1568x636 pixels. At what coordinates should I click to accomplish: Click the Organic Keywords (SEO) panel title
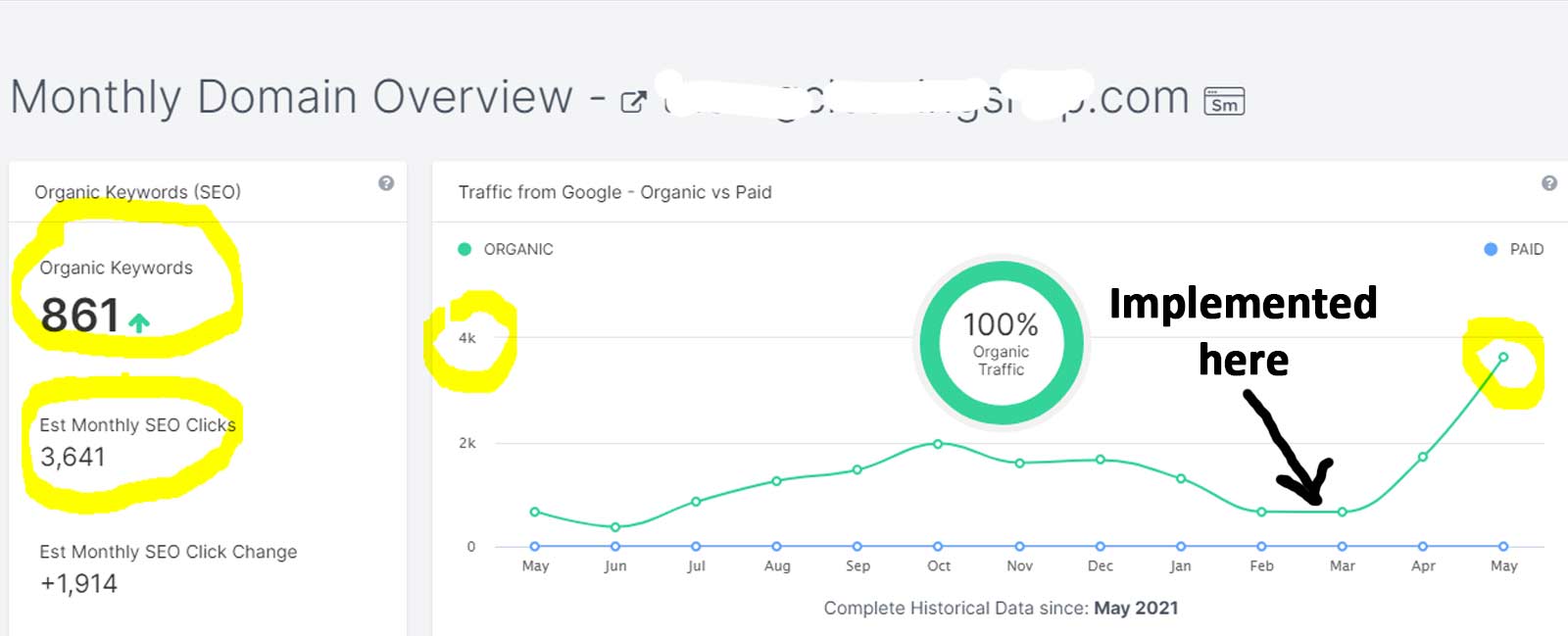[137, 192]
